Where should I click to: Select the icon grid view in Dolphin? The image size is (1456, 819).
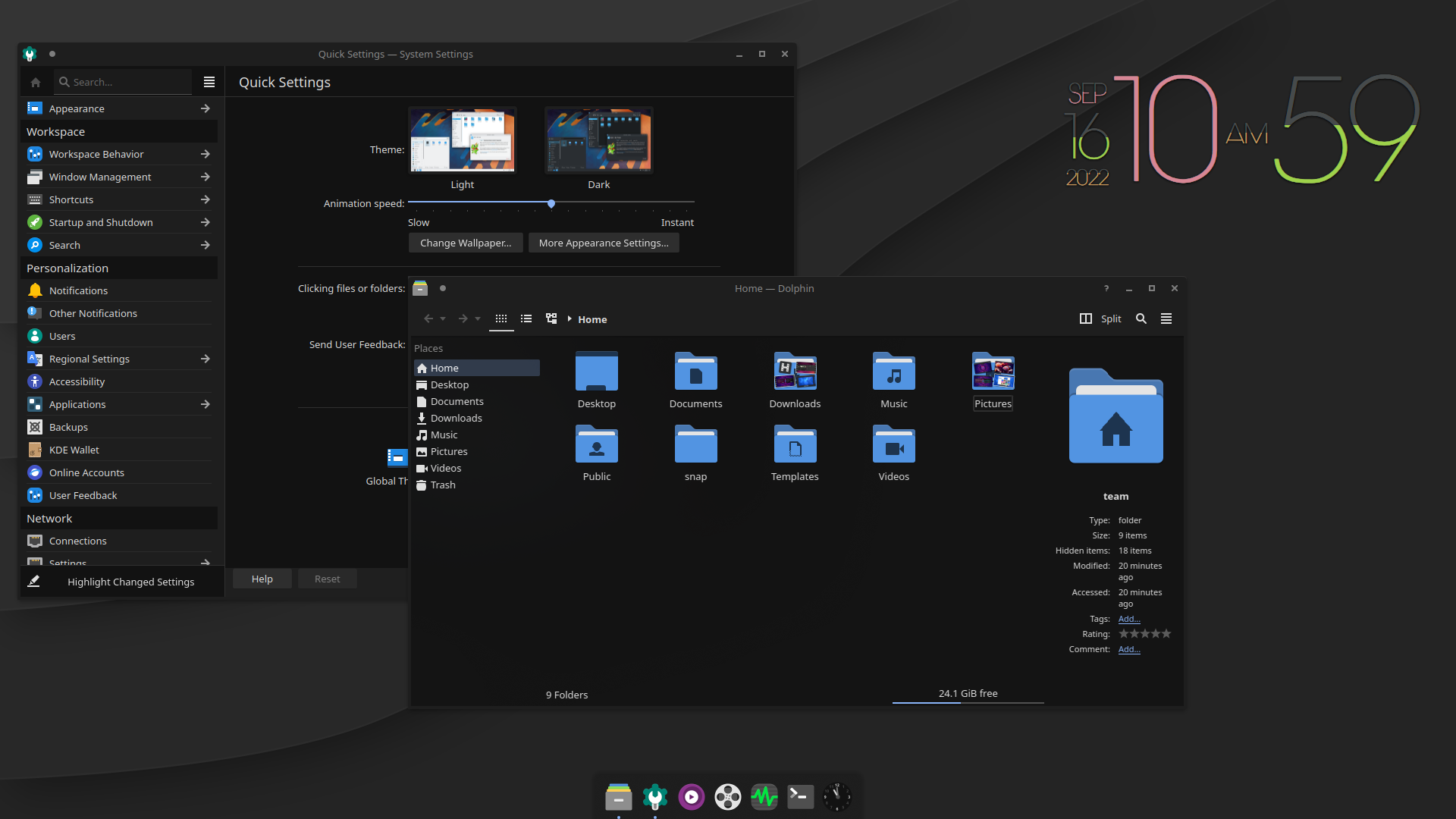pyautogui.click(x=501, y=318)
